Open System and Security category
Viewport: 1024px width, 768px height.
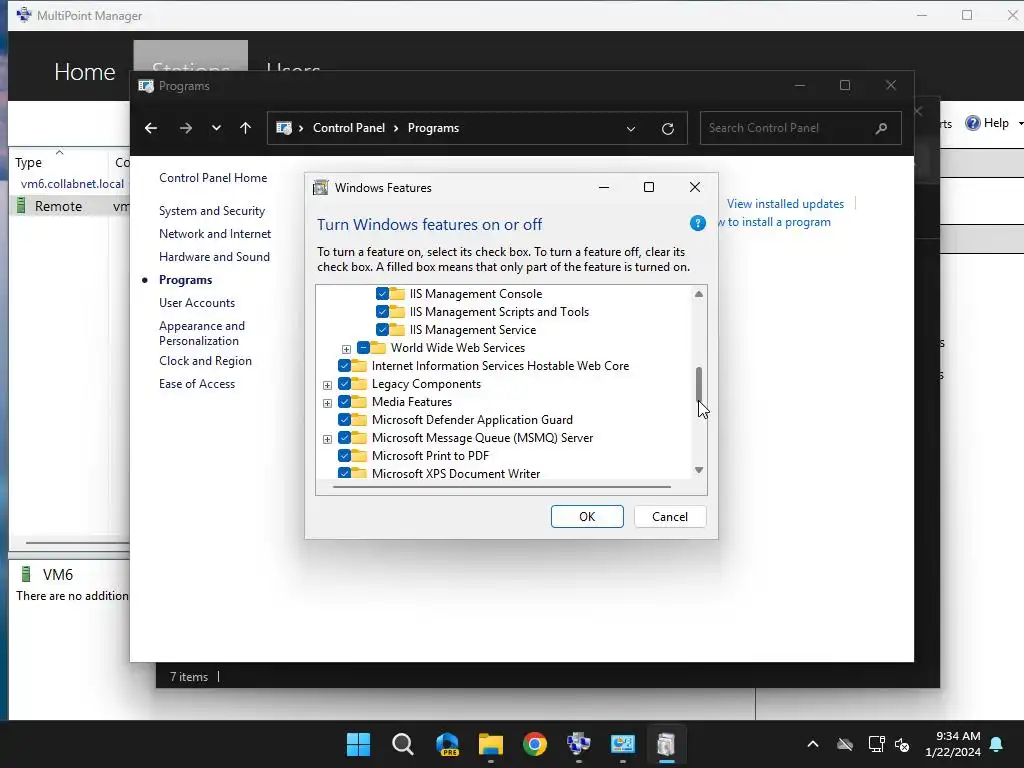click(212, 211)
